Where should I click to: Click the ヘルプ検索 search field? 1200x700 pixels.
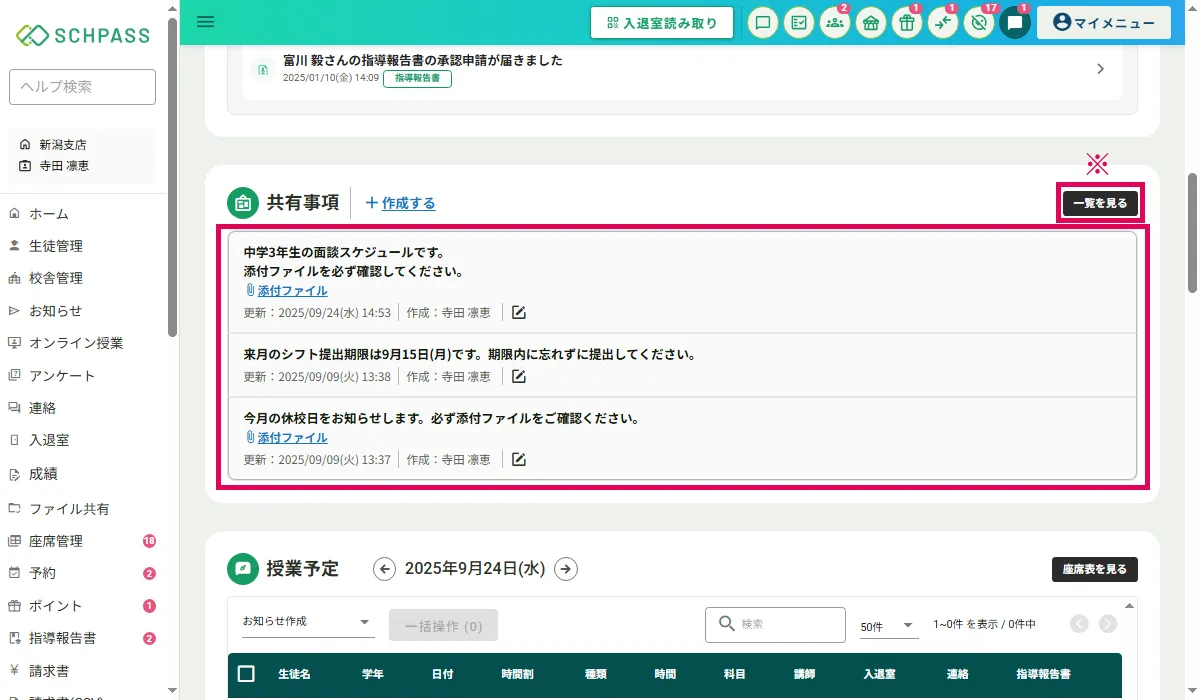[x=82, y=87]
